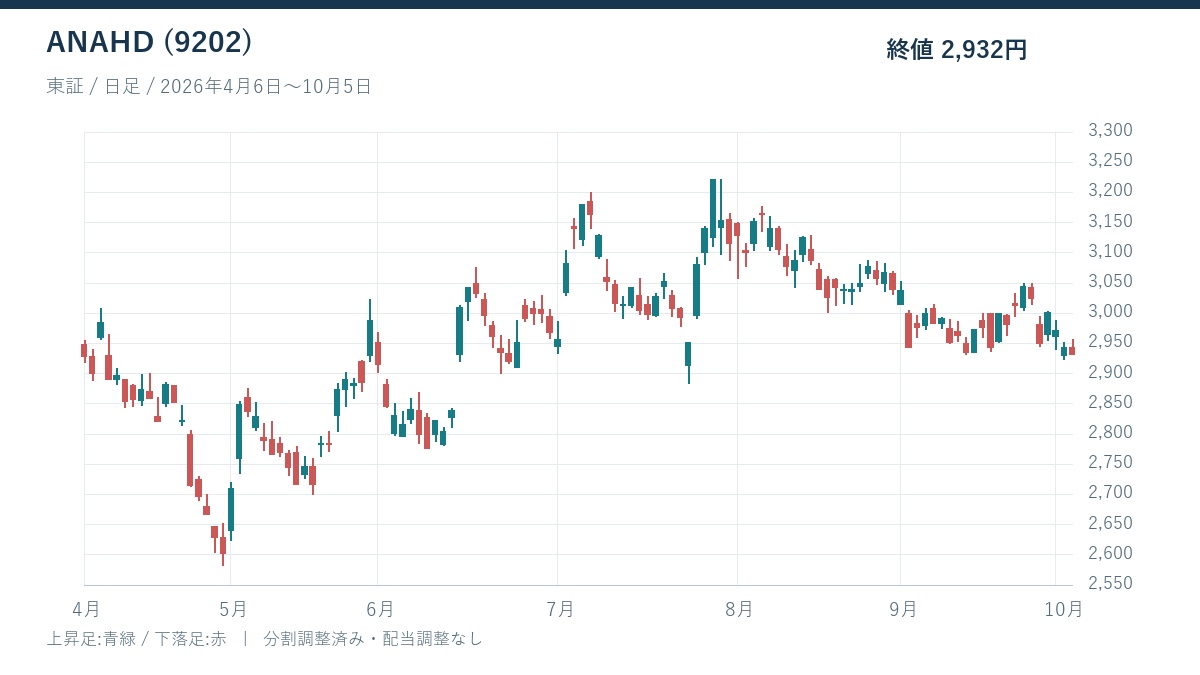Select the 9月 label on the time axis
This screenshot has width=1200, height=675.
(902, 608)
